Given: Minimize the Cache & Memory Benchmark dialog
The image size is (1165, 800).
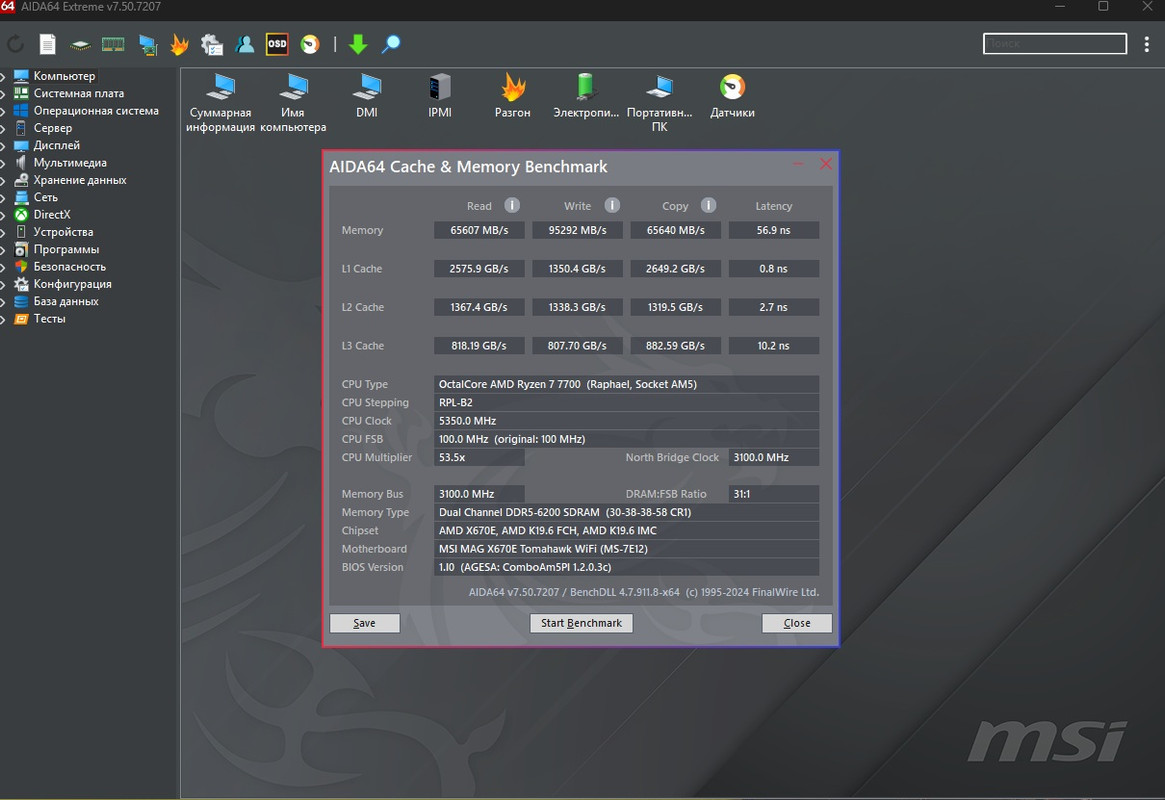Looking at the screenshot, I should click(798, 163).
